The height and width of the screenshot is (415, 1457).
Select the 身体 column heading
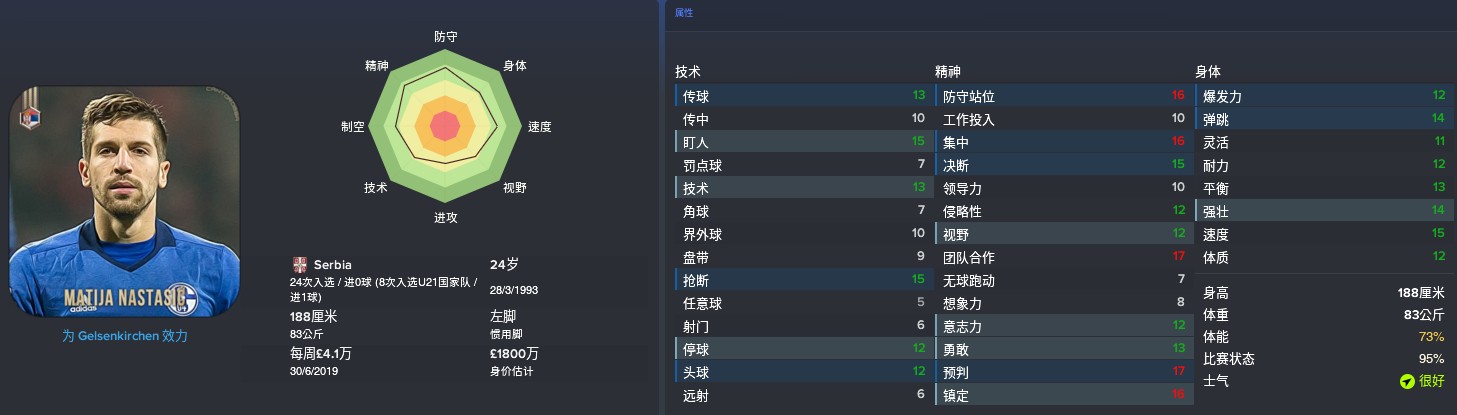click(x=1208, y=72)
